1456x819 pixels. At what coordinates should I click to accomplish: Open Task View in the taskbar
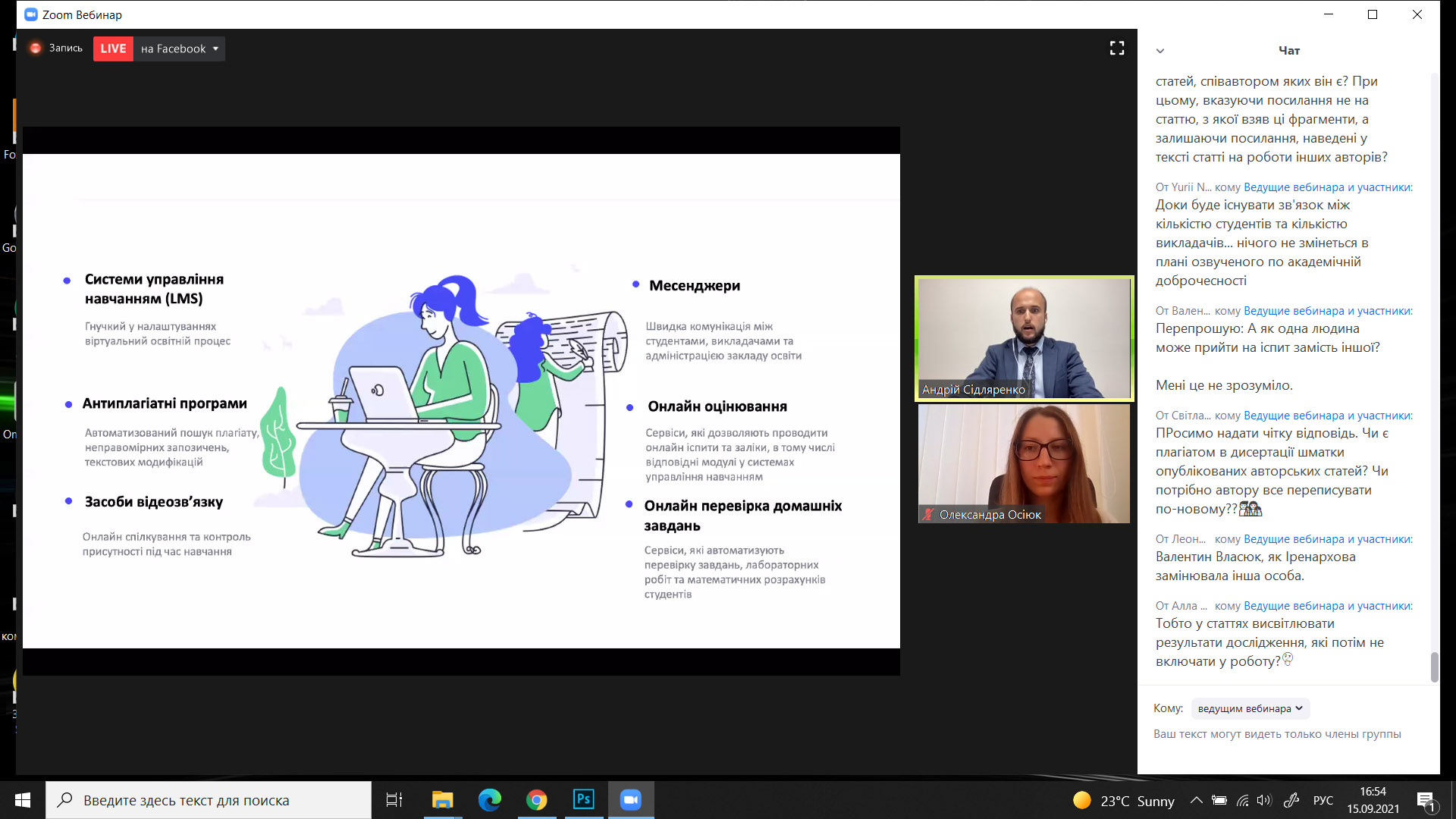point(394,799)
